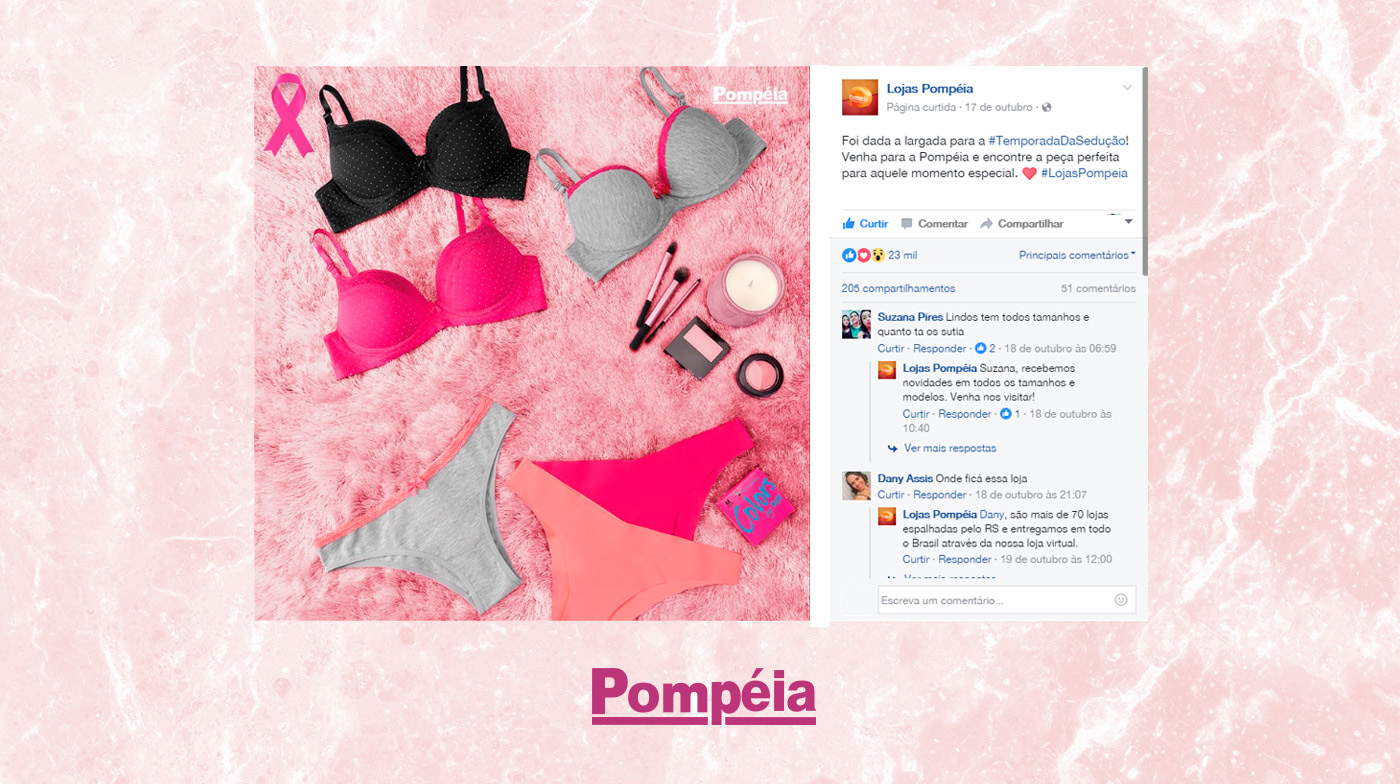Viewport: 1400px width, 784px height.
Task: Click the Comentar speech bubble icon
Action: pos(907,224)
